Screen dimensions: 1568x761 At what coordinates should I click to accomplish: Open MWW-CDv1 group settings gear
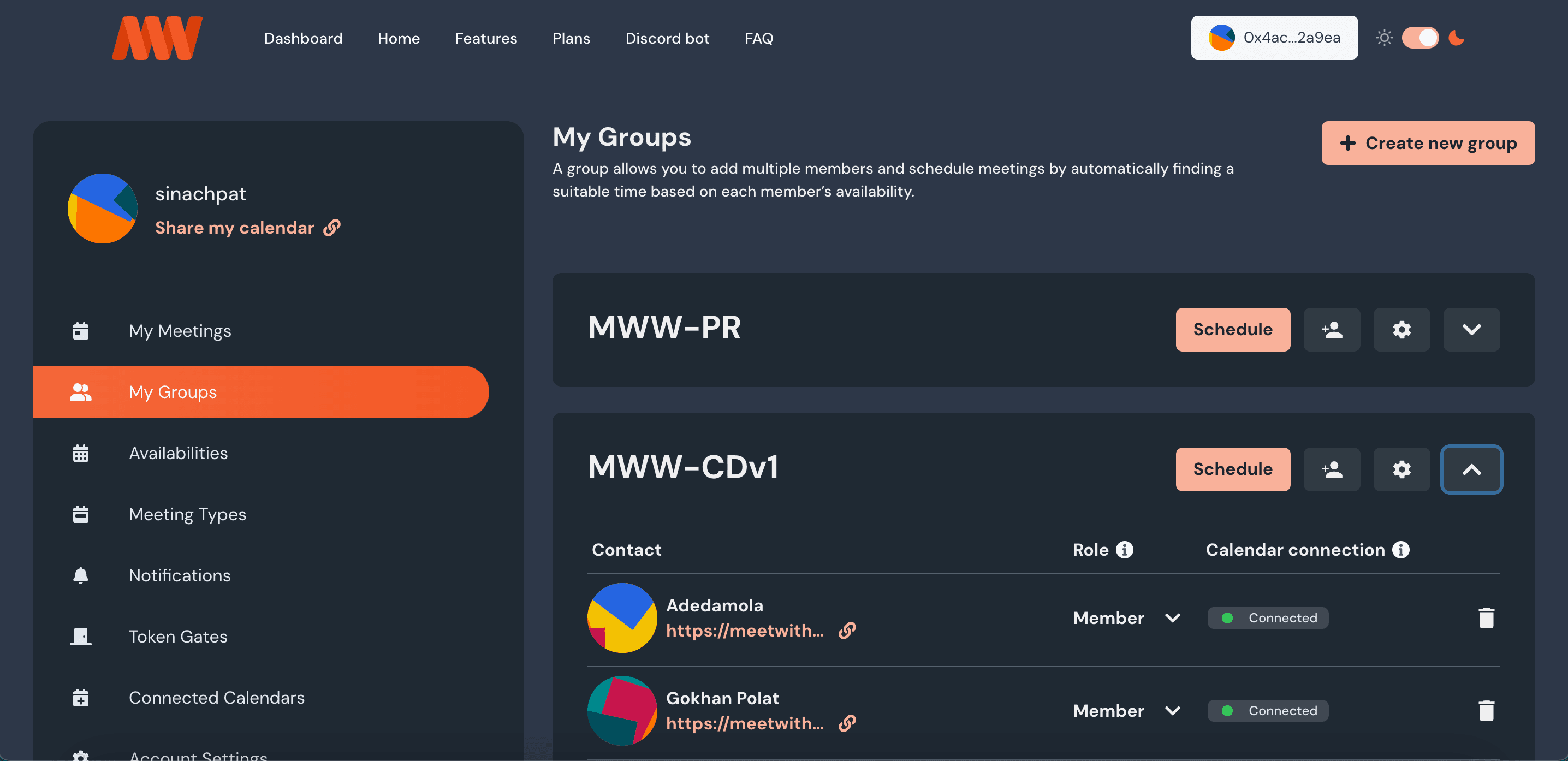[x=1402, y=469]
